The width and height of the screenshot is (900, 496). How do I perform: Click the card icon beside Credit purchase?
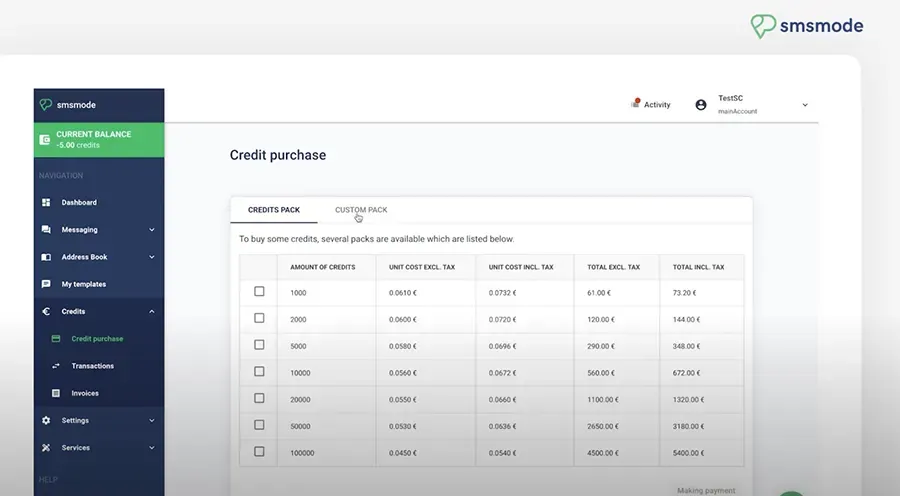coord(56,339)
